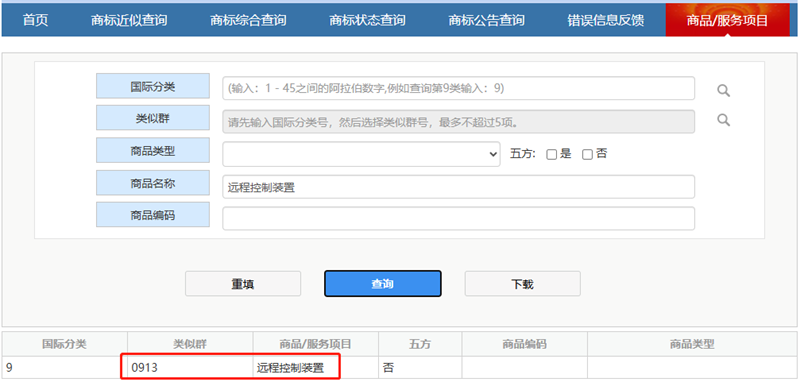The image size is (800, 386).
Task: Check the 五方 是 checkbox
Action: click(551, 155)
